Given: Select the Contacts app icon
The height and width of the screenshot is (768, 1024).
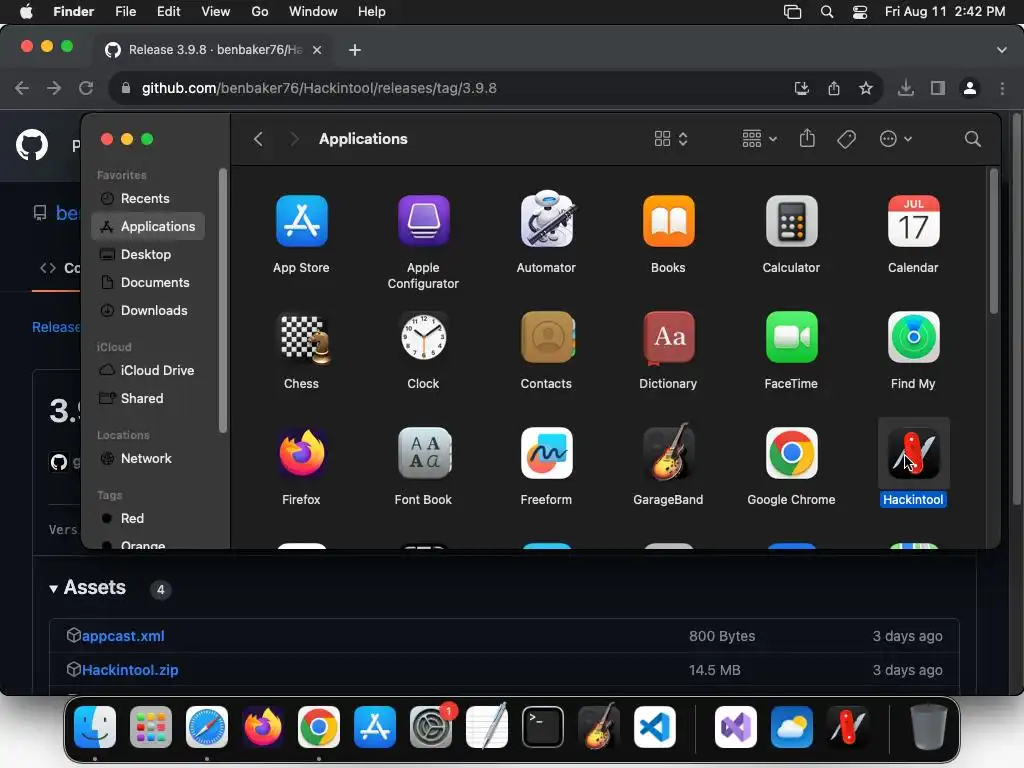Looking at the screenshot, I should point(547,337).
